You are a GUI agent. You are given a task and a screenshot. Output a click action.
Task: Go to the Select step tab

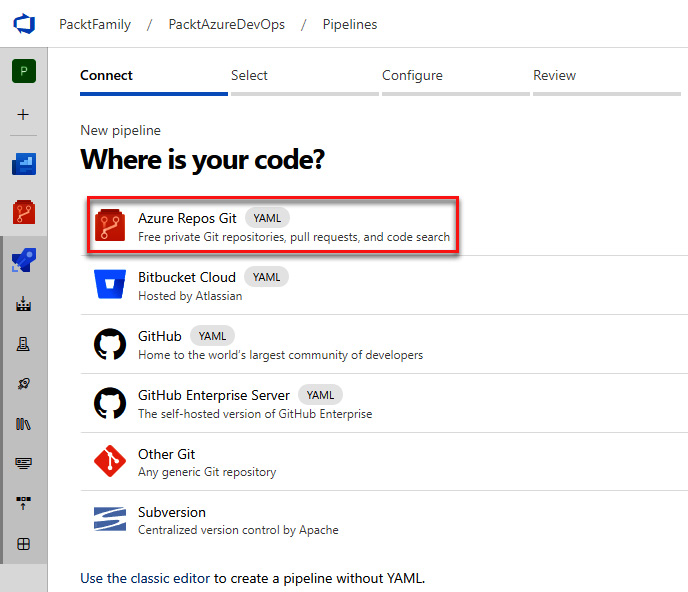pyautogui.click(x=305, y=80)
